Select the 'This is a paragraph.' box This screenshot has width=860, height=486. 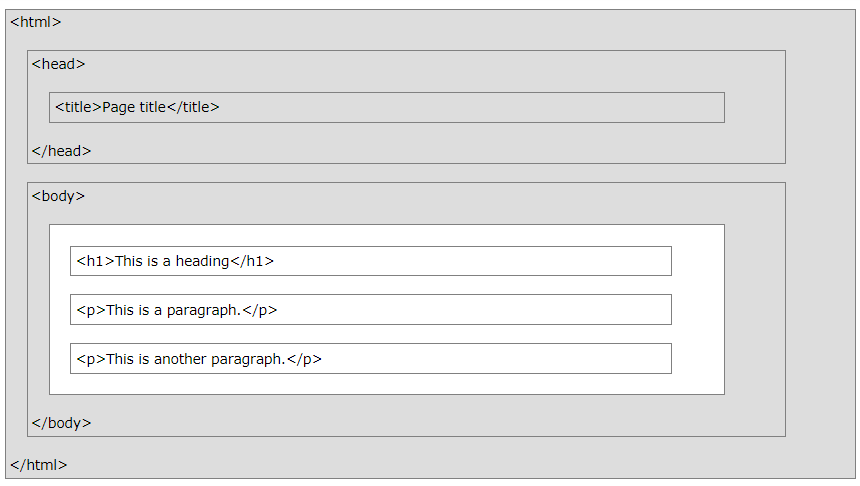tap(371, 309)
